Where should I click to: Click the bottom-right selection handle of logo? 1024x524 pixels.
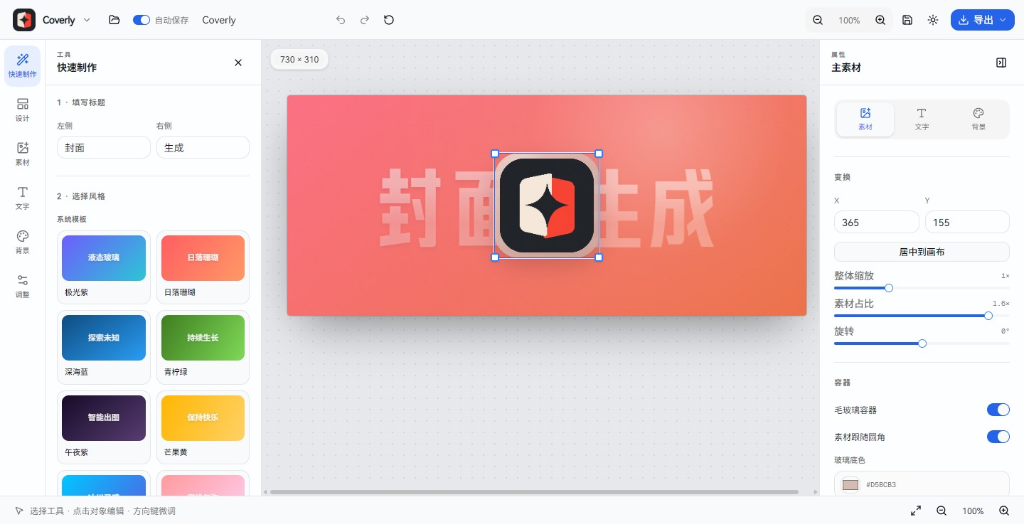pos(599,257)
